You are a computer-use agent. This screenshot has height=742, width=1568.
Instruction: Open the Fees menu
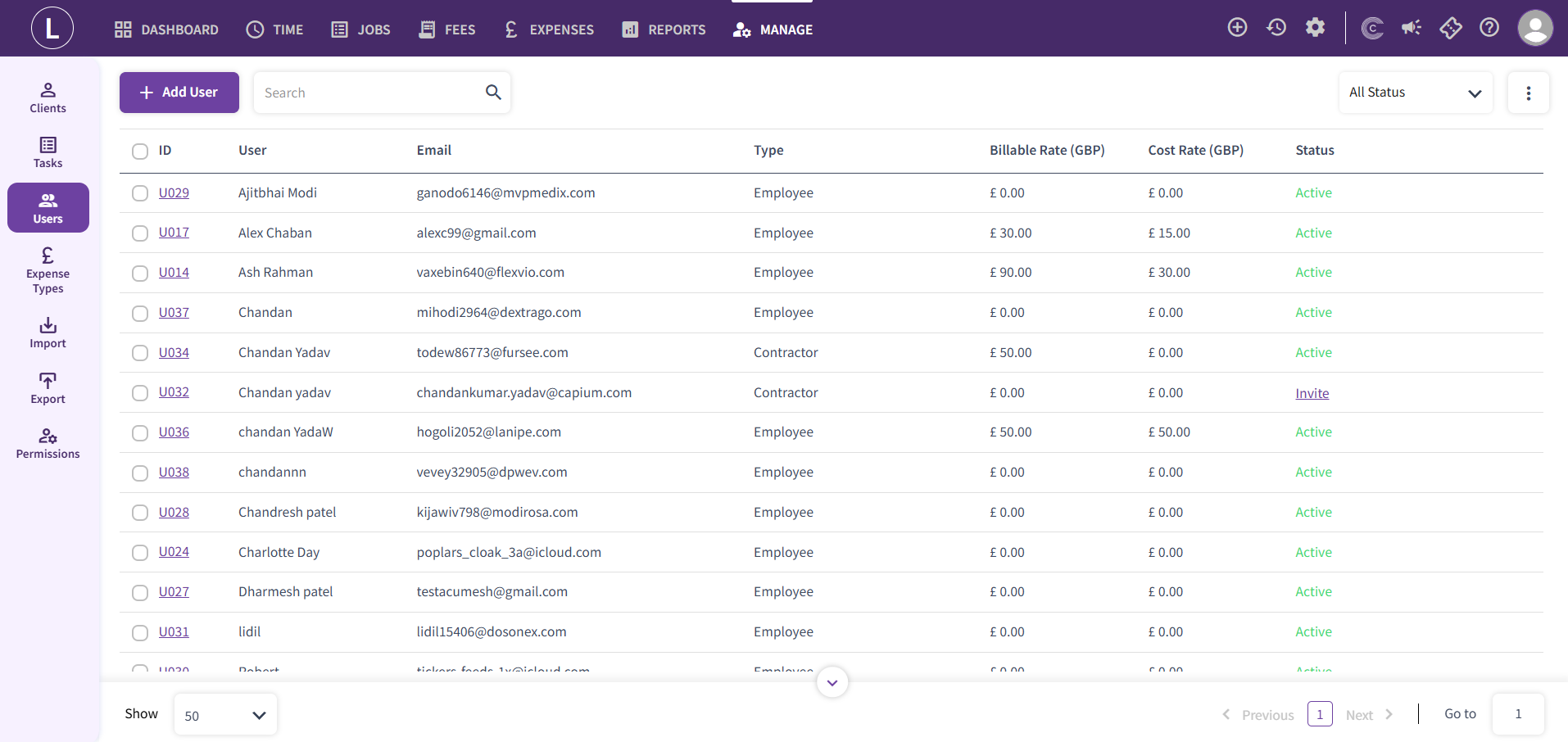[x=446, y=29]
